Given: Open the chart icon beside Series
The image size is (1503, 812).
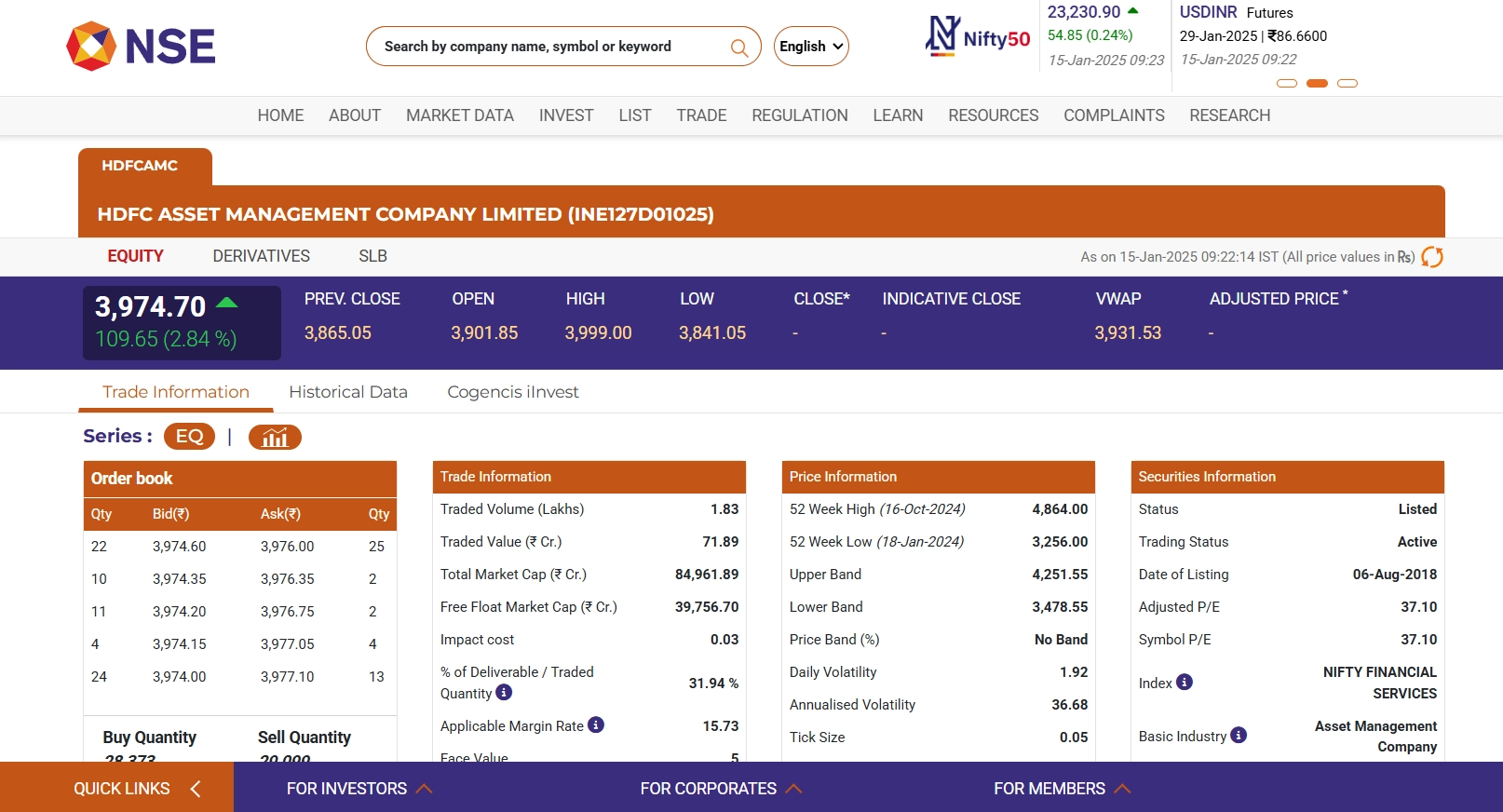Looking at the screenshot, I should 275,437.
